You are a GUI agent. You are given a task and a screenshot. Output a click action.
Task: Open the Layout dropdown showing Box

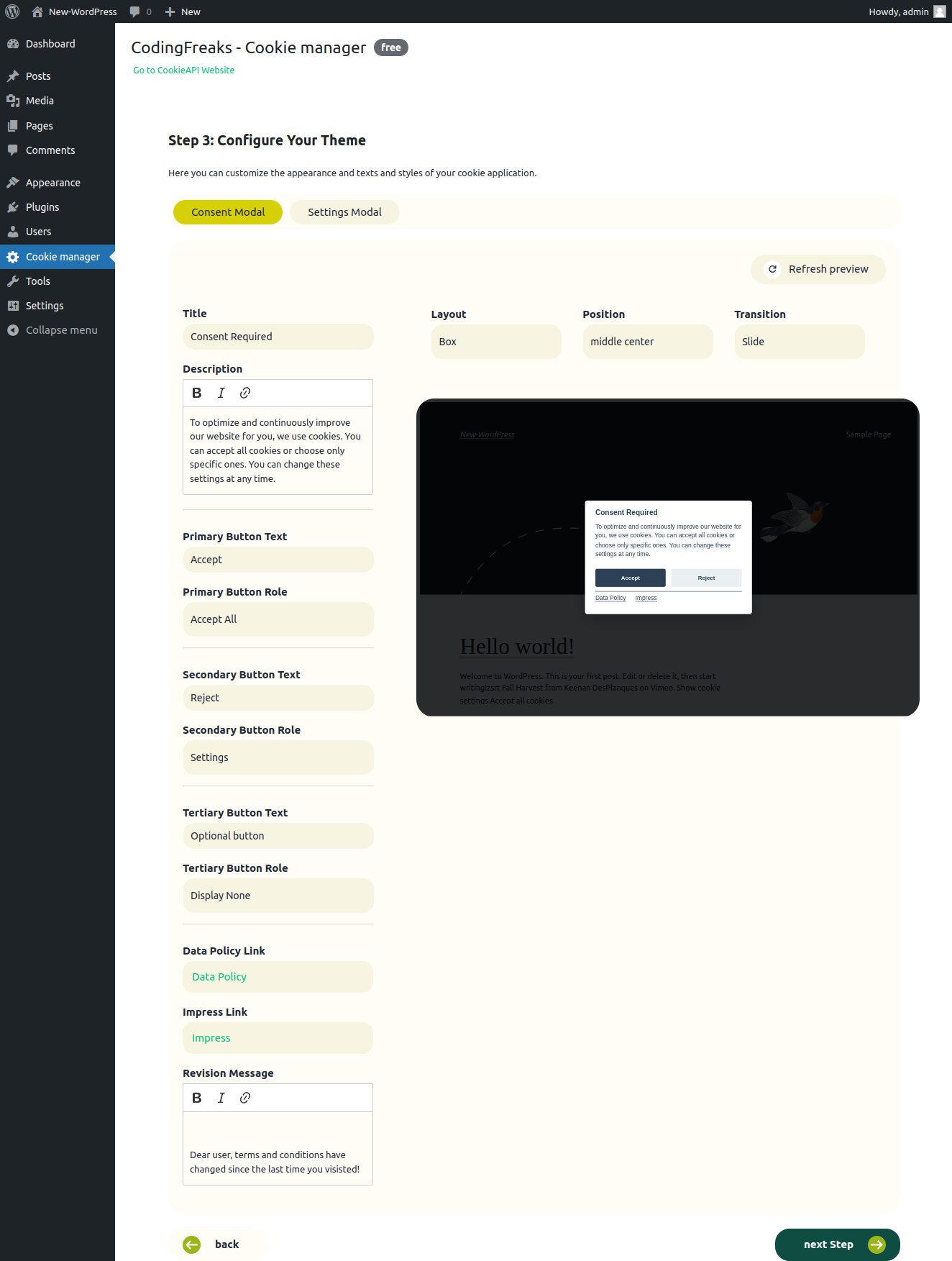click(x=495, y=342)
